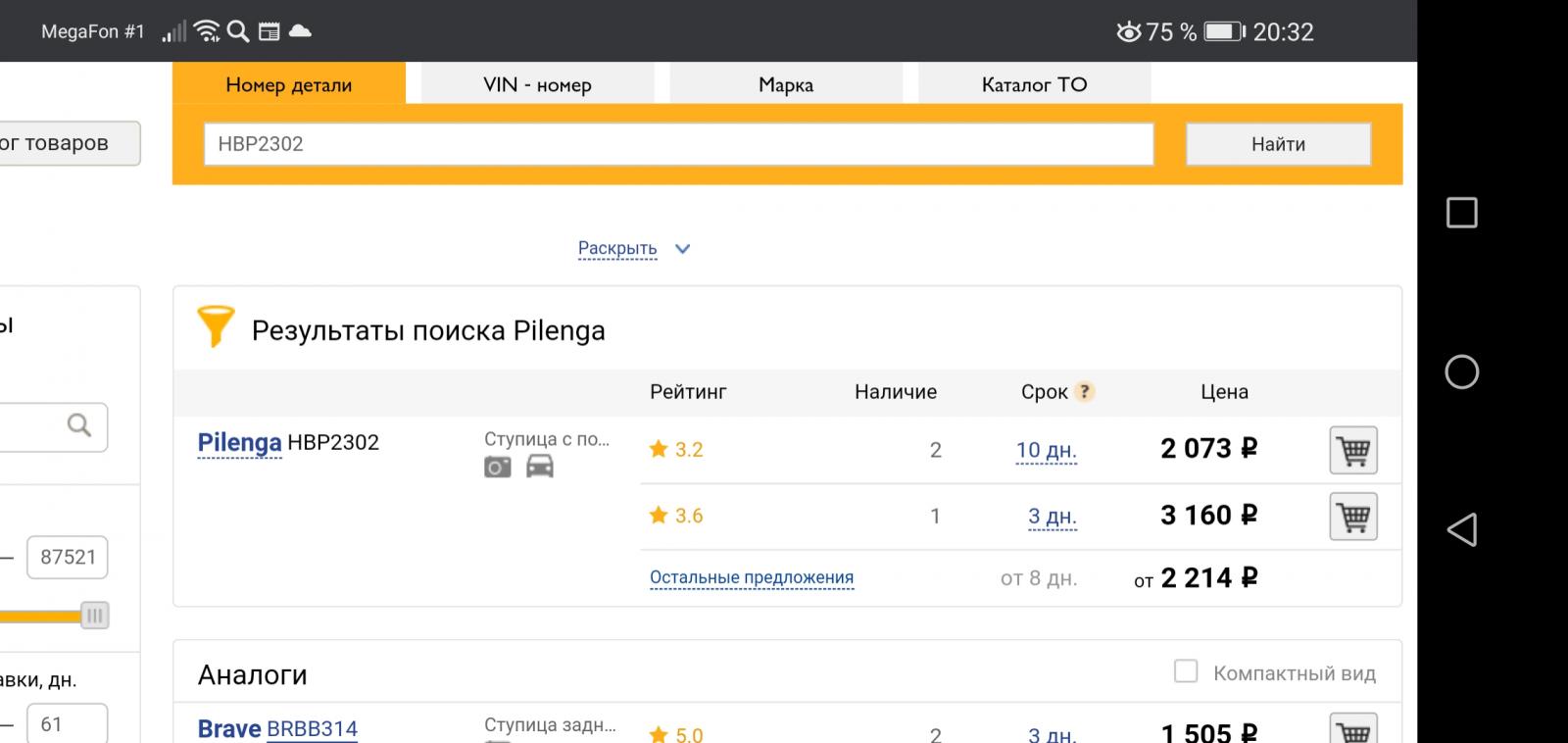The image size is (1568, 743).
Task: Open the Каталог ТО tab
Action: (1034, 84)
